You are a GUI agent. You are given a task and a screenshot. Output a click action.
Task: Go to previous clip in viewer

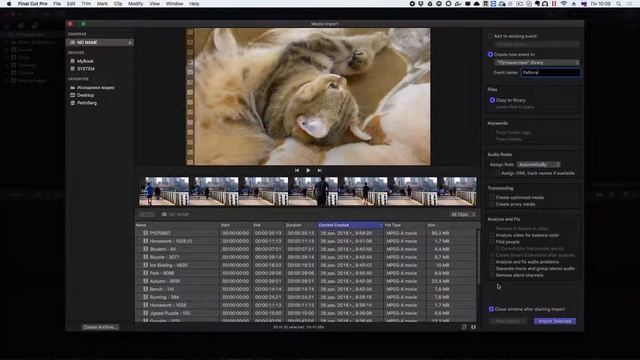pos(297,170)
